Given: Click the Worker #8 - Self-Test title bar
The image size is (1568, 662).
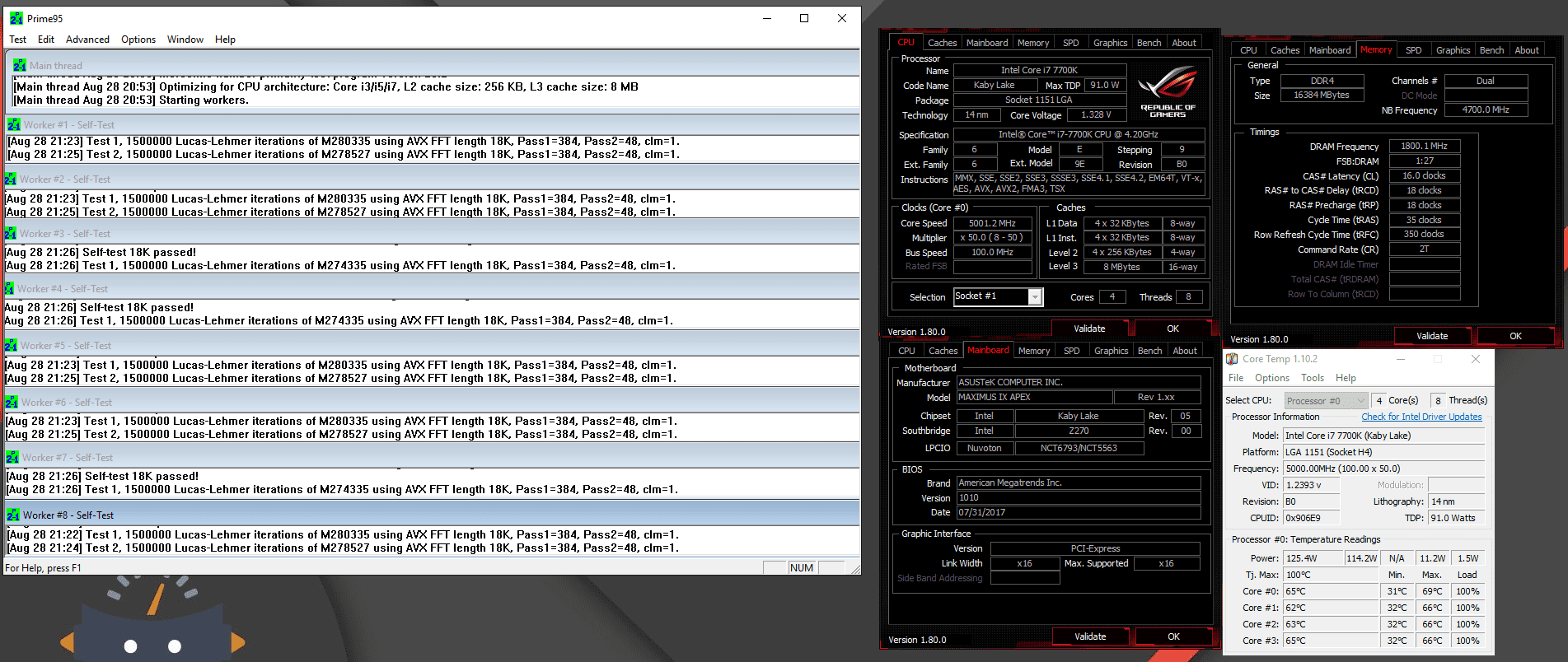Looking at the screenshot, I should coord(432,515).
